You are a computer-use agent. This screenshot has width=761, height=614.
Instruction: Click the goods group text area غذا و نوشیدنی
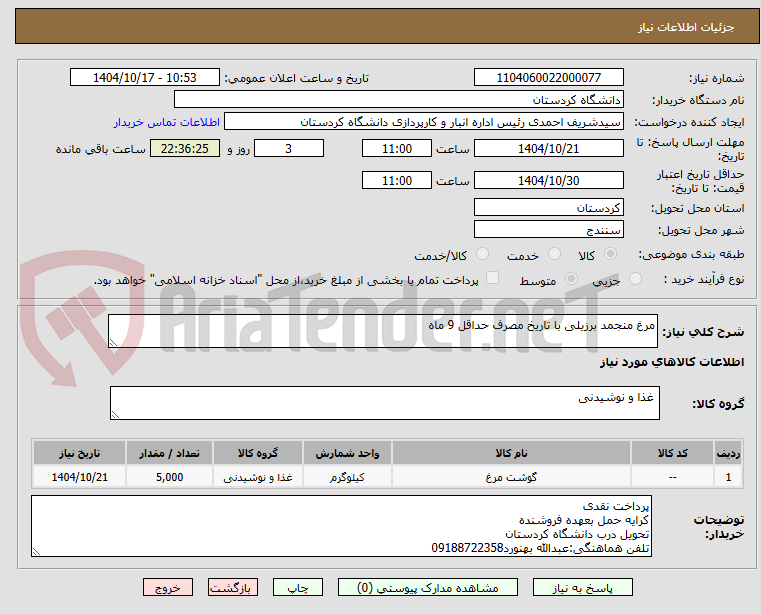[x=384, y=403]
